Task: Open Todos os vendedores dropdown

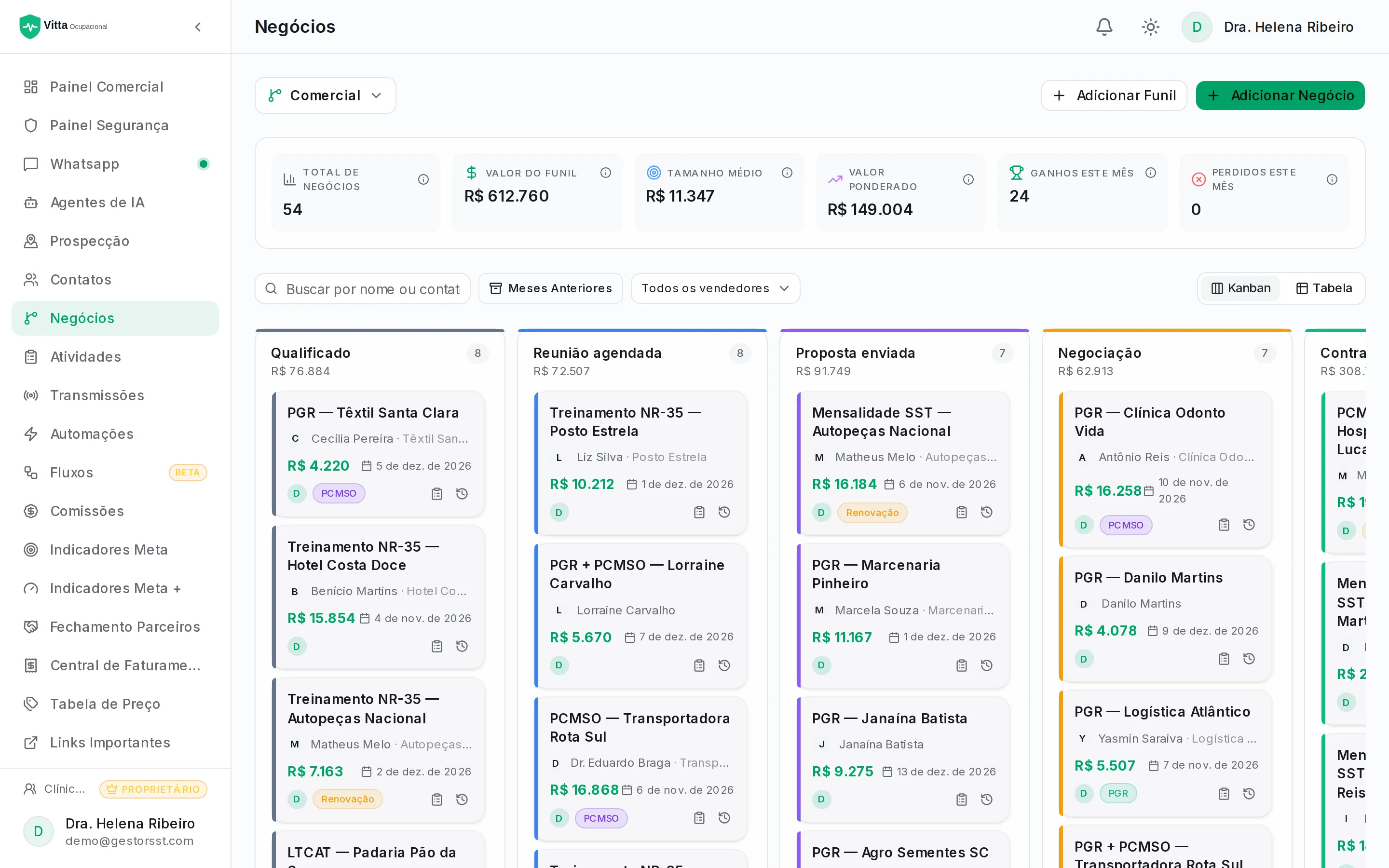Action: click(715, 288)
